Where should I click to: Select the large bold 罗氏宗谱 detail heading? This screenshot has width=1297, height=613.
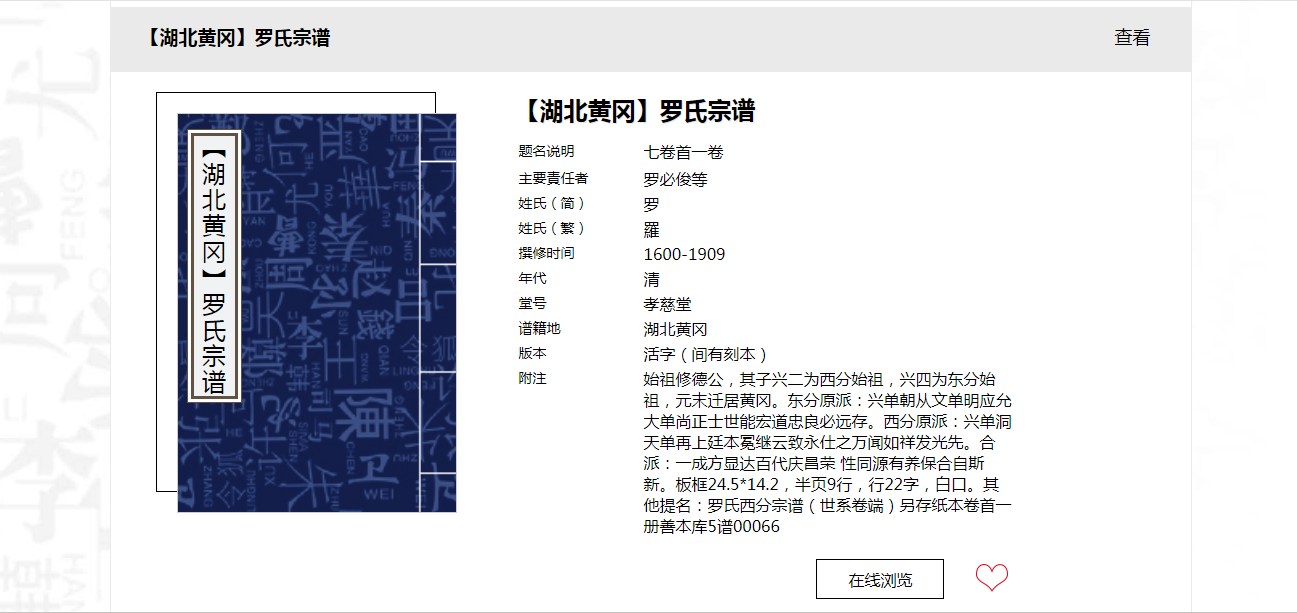click(x=637, y=111)
